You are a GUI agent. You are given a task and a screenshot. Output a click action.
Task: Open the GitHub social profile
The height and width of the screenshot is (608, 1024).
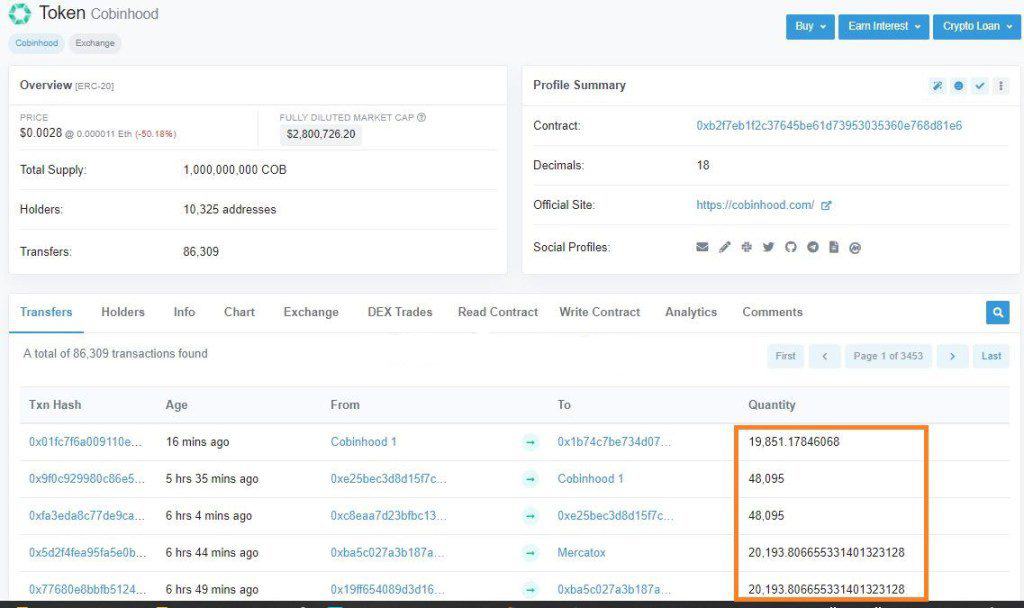point(790,247)
